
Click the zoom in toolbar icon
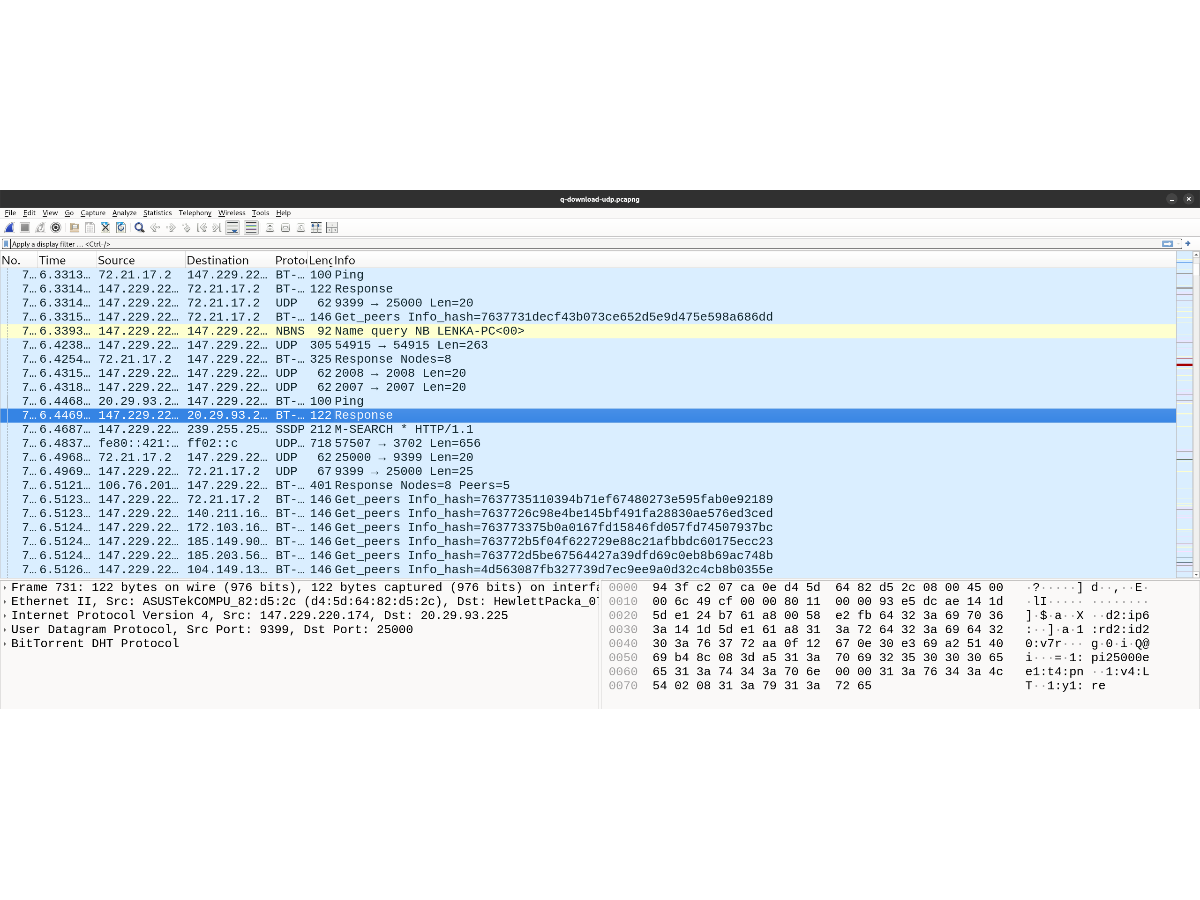[x=269, y=228]
